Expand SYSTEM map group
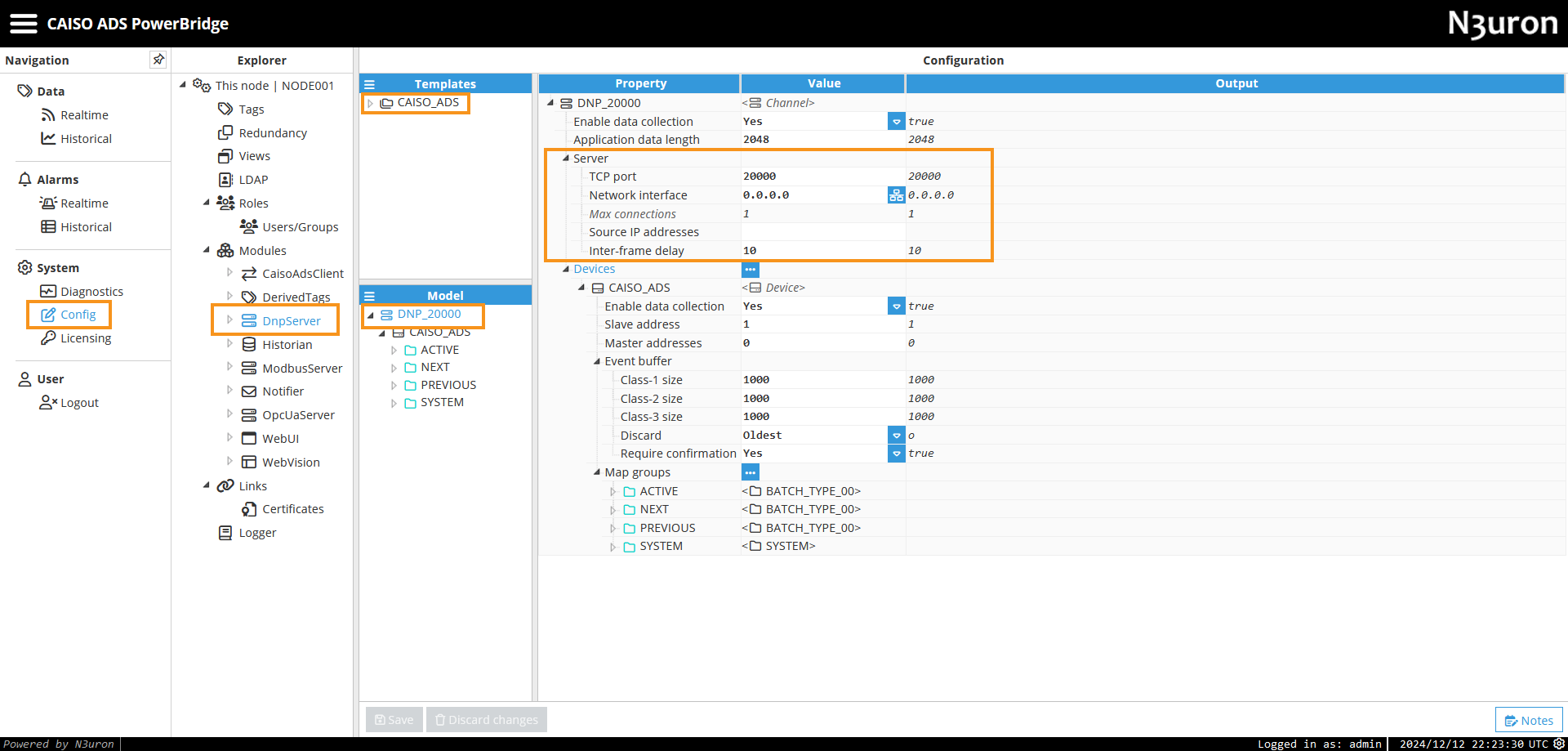 click(x=612, y=548)
